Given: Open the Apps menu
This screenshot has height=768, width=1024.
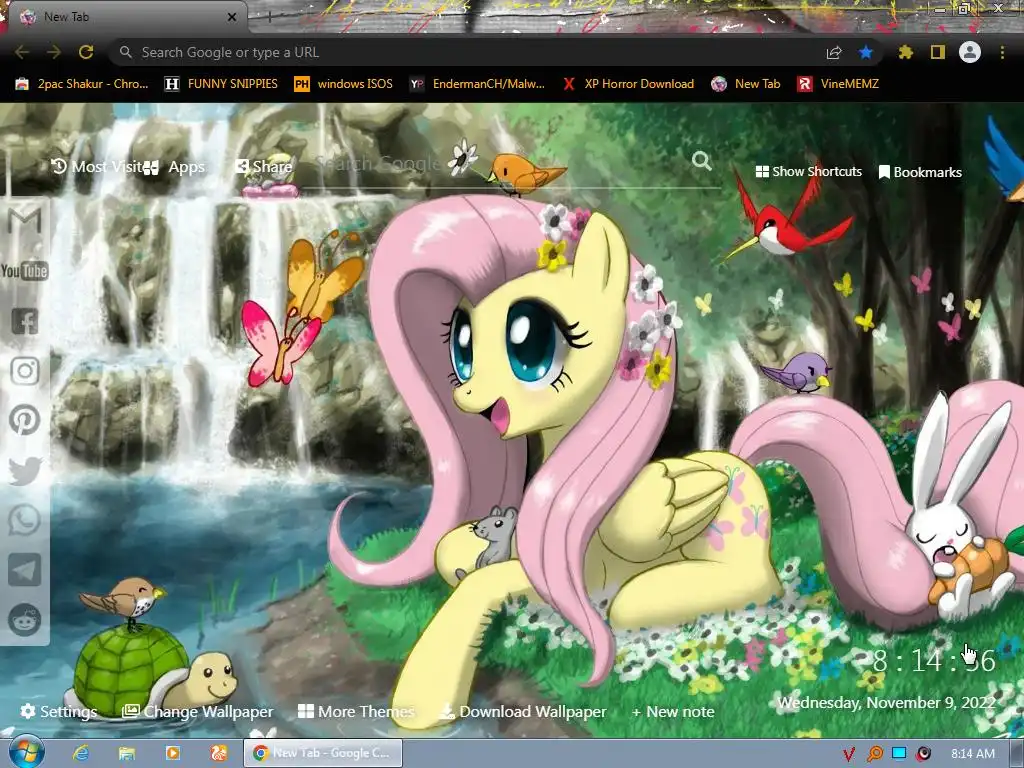Looking at the screenshot, I should (x=174, y=167).
